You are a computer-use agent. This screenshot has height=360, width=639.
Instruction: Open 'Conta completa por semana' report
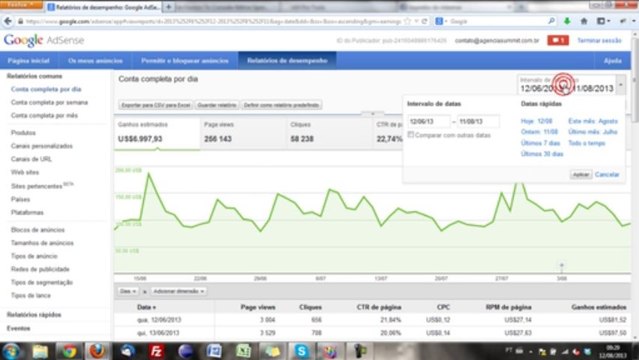[49, 102]
